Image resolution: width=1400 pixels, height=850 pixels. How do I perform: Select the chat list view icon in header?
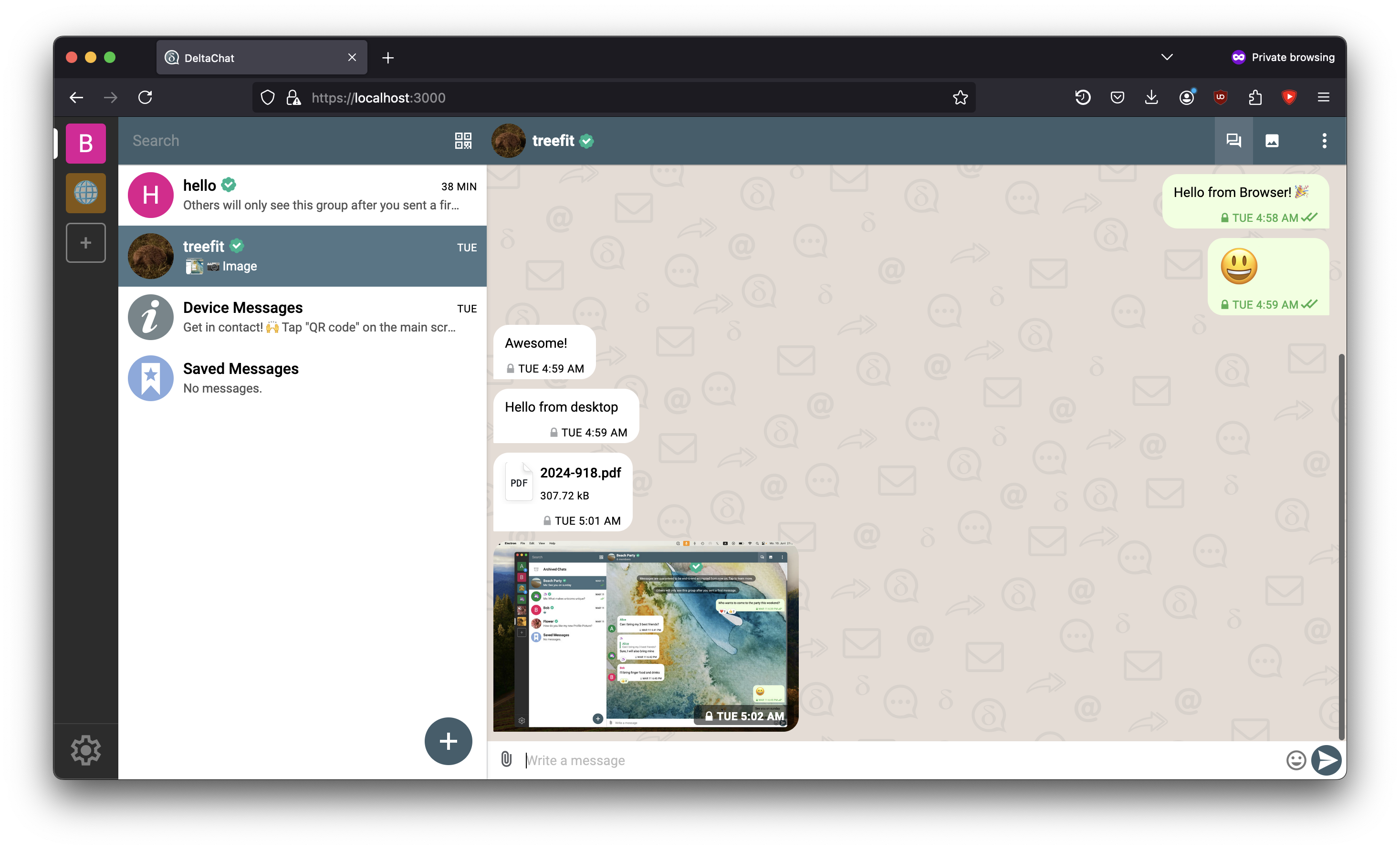1233,140
